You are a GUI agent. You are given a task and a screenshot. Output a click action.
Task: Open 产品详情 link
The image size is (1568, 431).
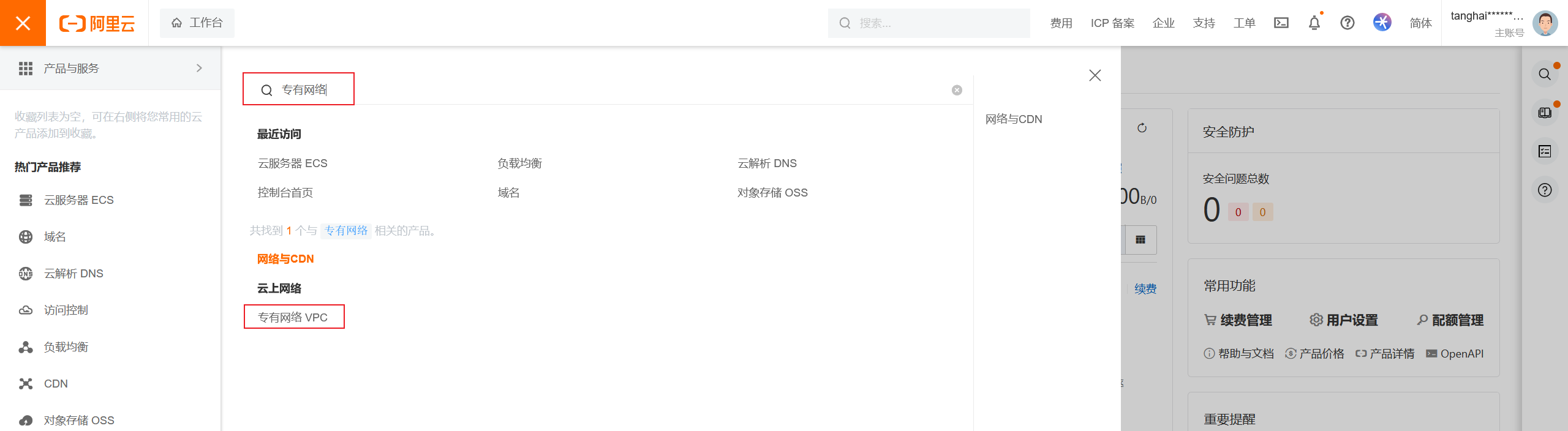pos(1385,354)
